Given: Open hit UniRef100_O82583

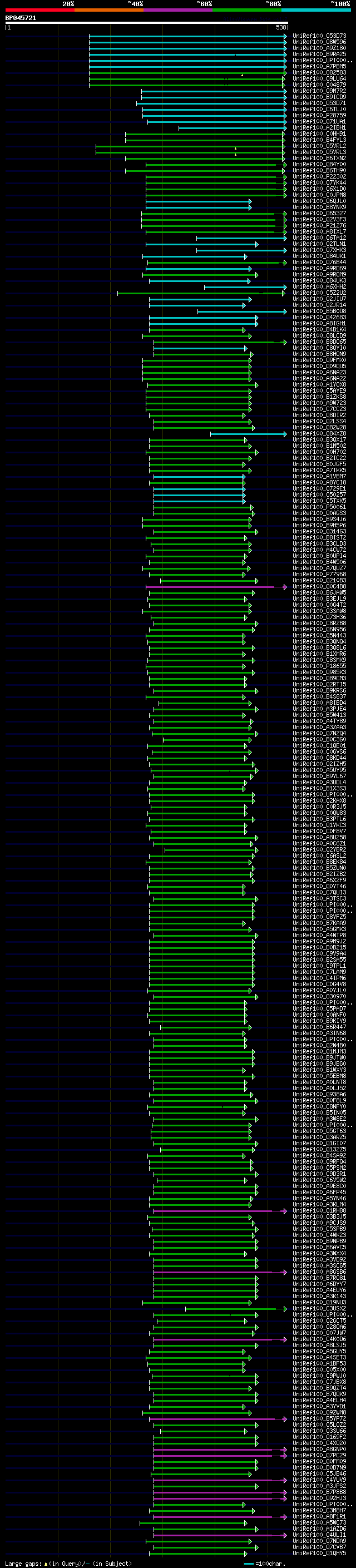Looking at the screenshot, I should (x=319, y=72).
